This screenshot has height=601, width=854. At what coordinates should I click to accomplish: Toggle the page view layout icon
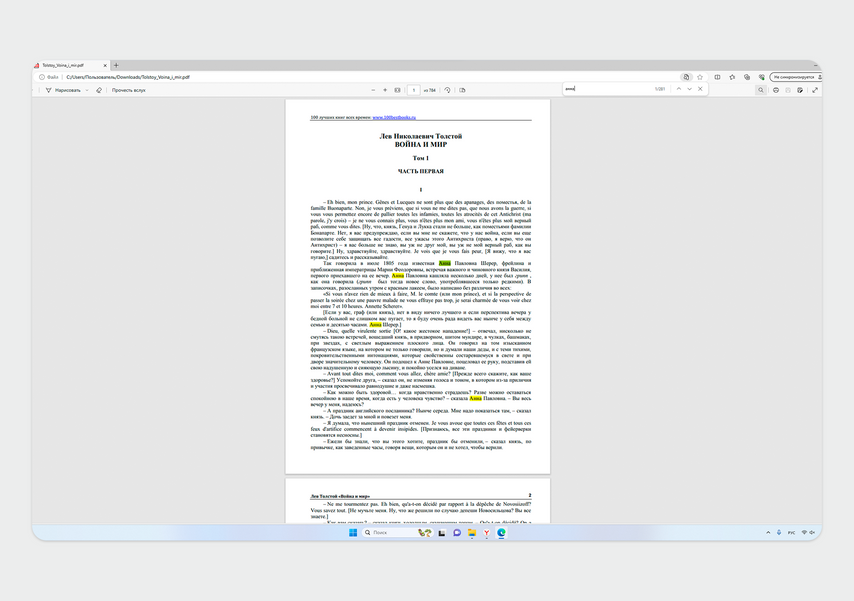pos(461,90)
